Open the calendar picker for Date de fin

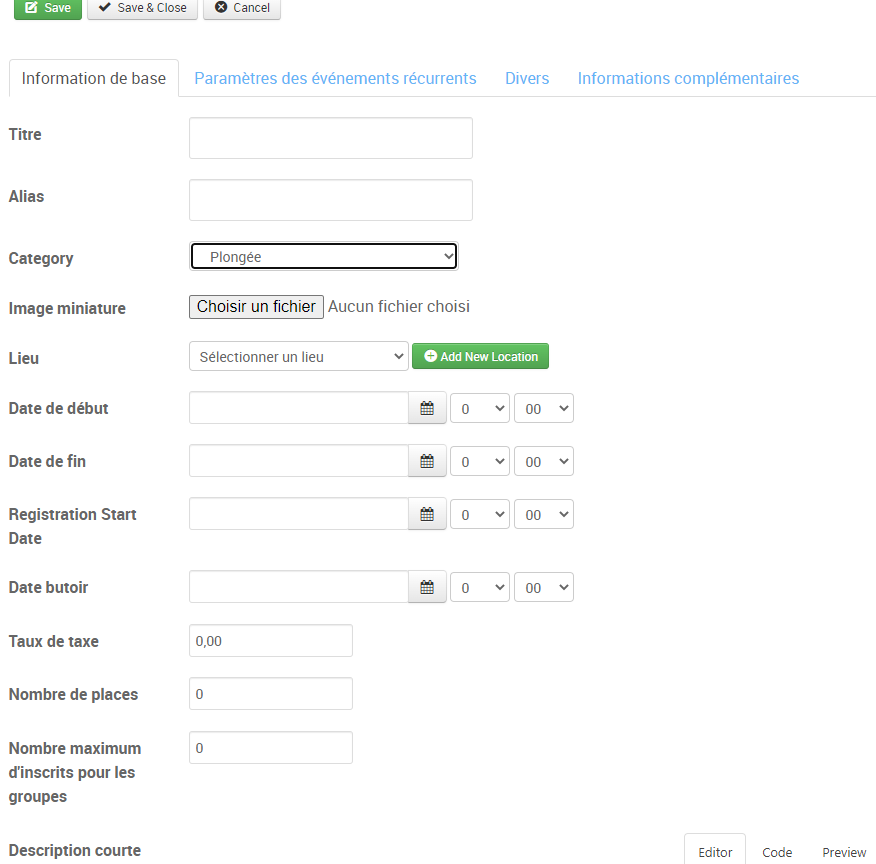coord(427,461)
